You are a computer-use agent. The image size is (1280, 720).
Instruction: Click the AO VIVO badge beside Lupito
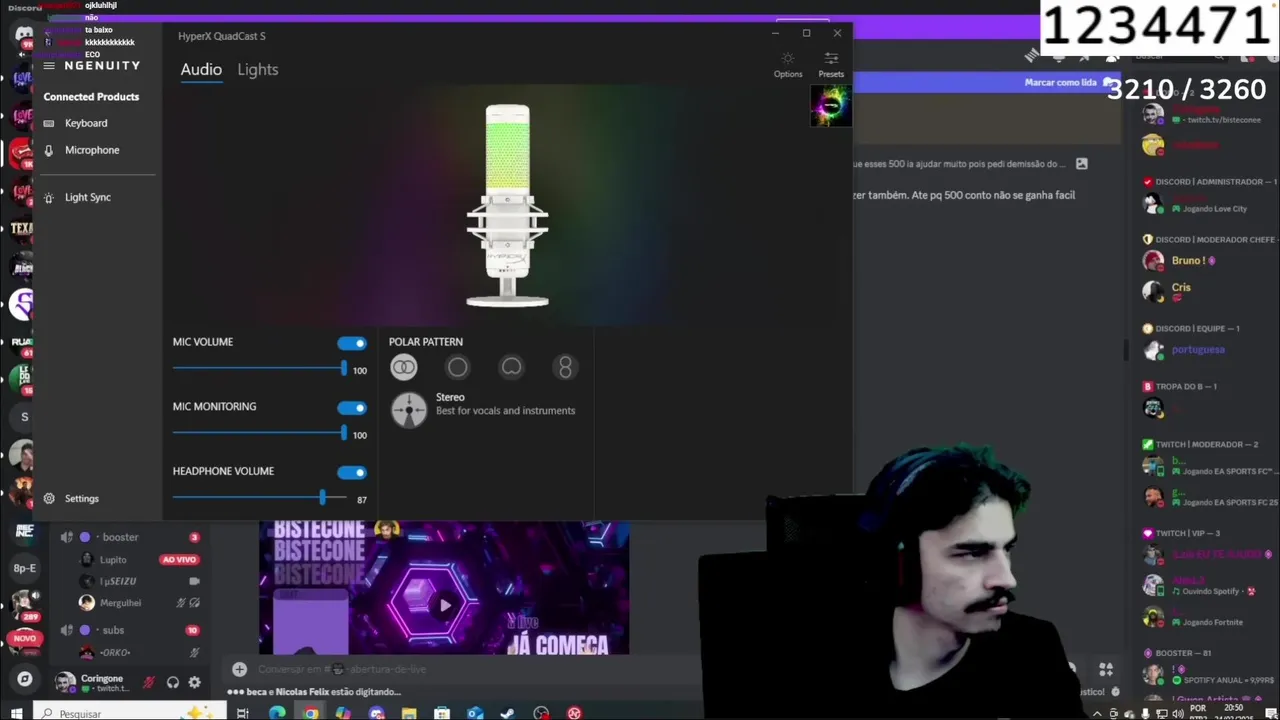point(179,559)
